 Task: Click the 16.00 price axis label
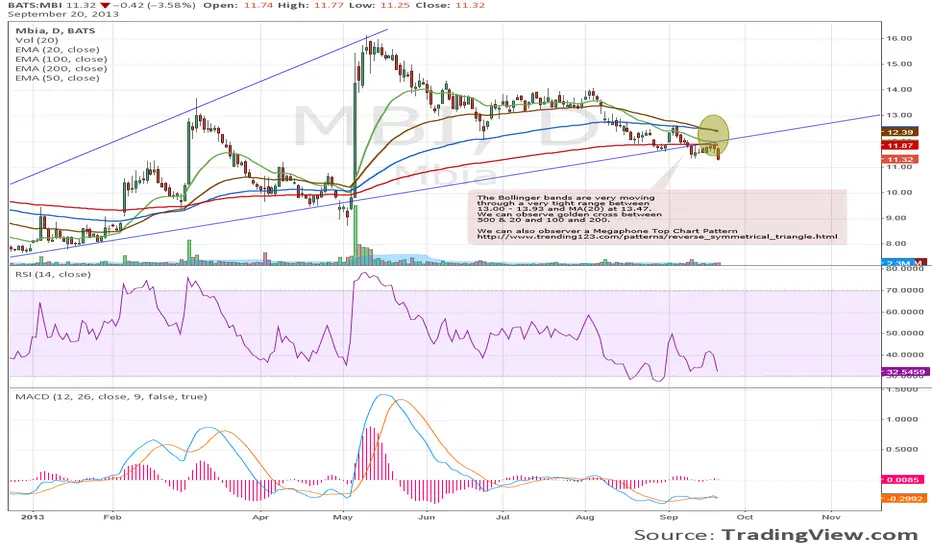pyautogui.click(x=899, y=38)
